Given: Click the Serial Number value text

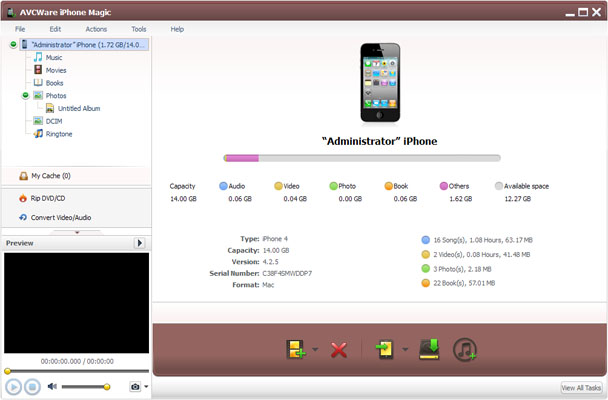Looking at the screenshot, I should tap(287, 274).
